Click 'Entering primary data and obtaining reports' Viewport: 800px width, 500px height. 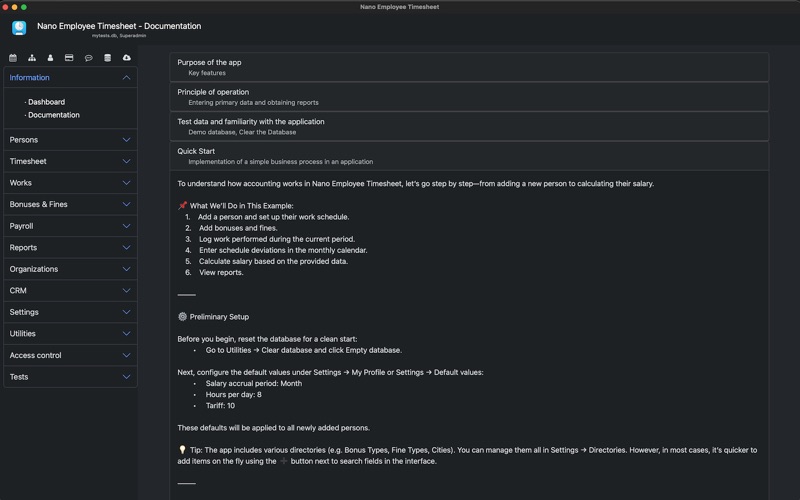[x=253, y=103]
